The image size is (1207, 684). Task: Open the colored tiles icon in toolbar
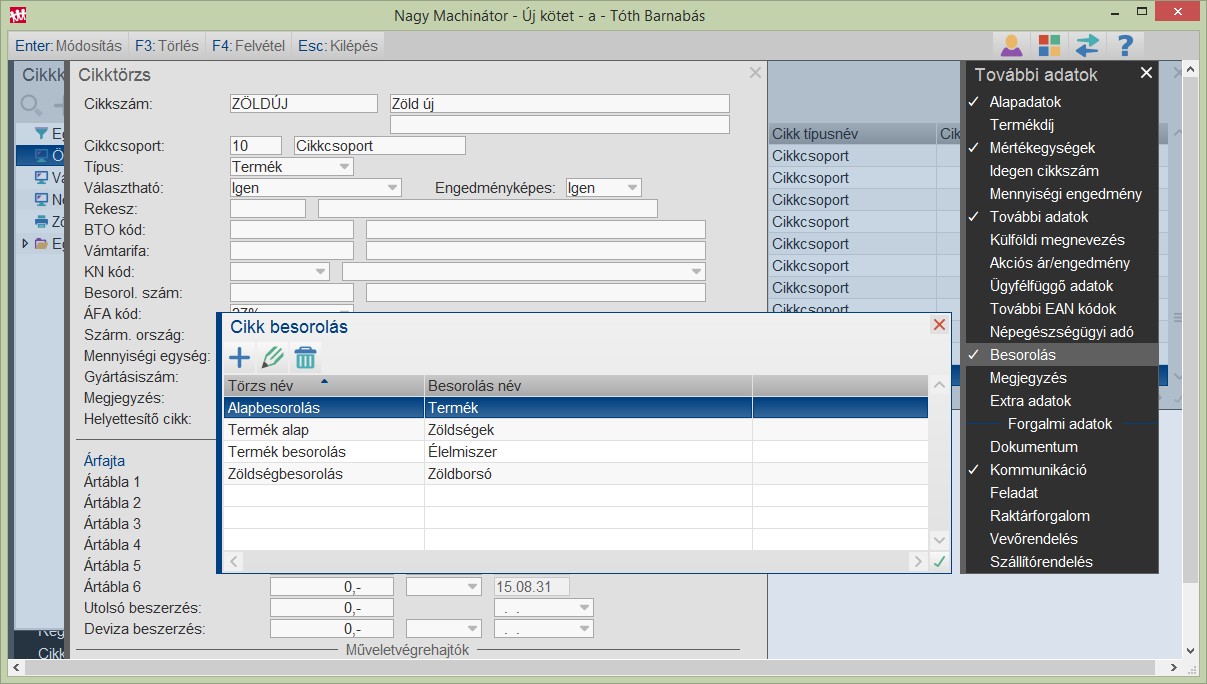1049,46
